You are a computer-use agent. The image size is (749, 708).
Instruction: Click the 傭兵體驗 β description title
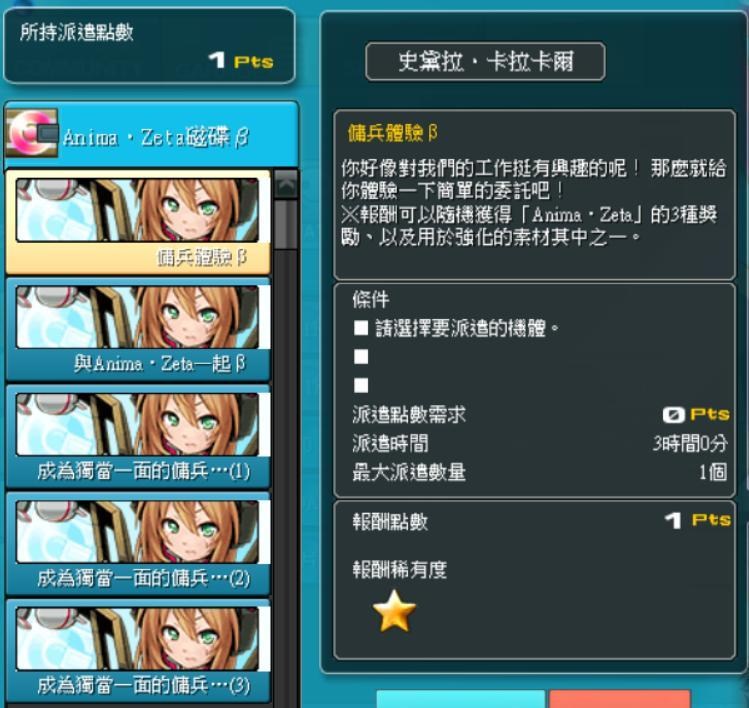(392, 133)
